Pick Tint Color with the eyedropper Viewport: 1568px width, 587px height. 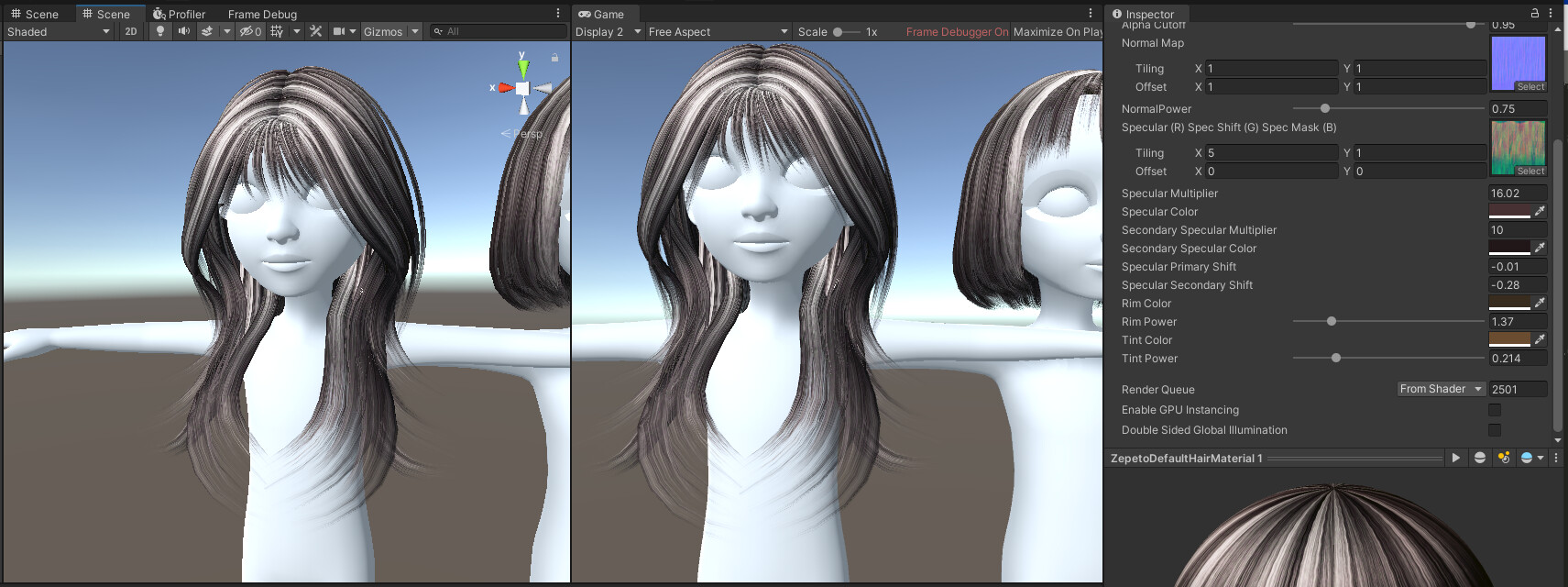click(1540, 339)
